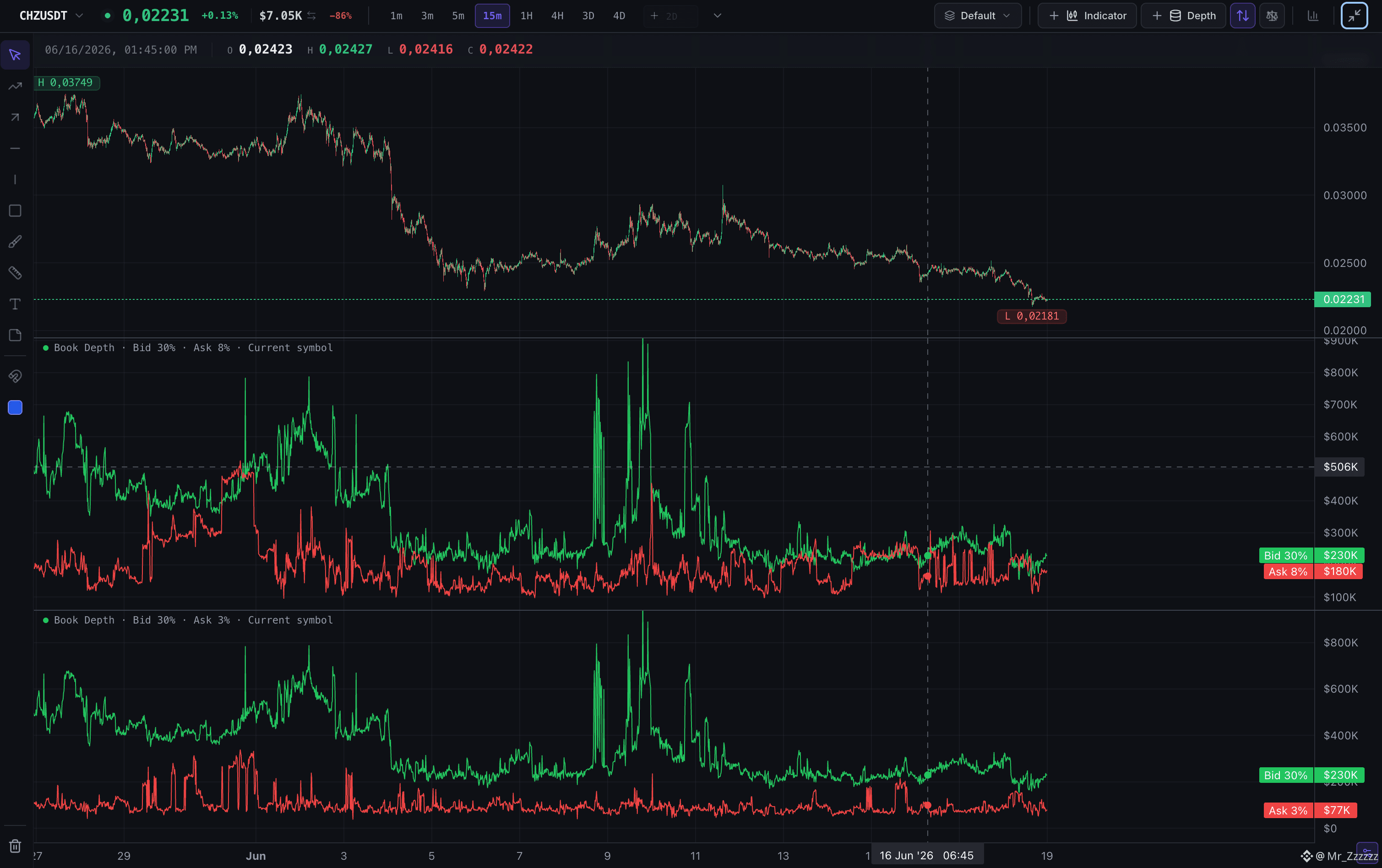The image size is (1382, 868).
Task: Click the Ask 8% $180K value tag
Action: pyautogui.click(x=1313, y=571)
